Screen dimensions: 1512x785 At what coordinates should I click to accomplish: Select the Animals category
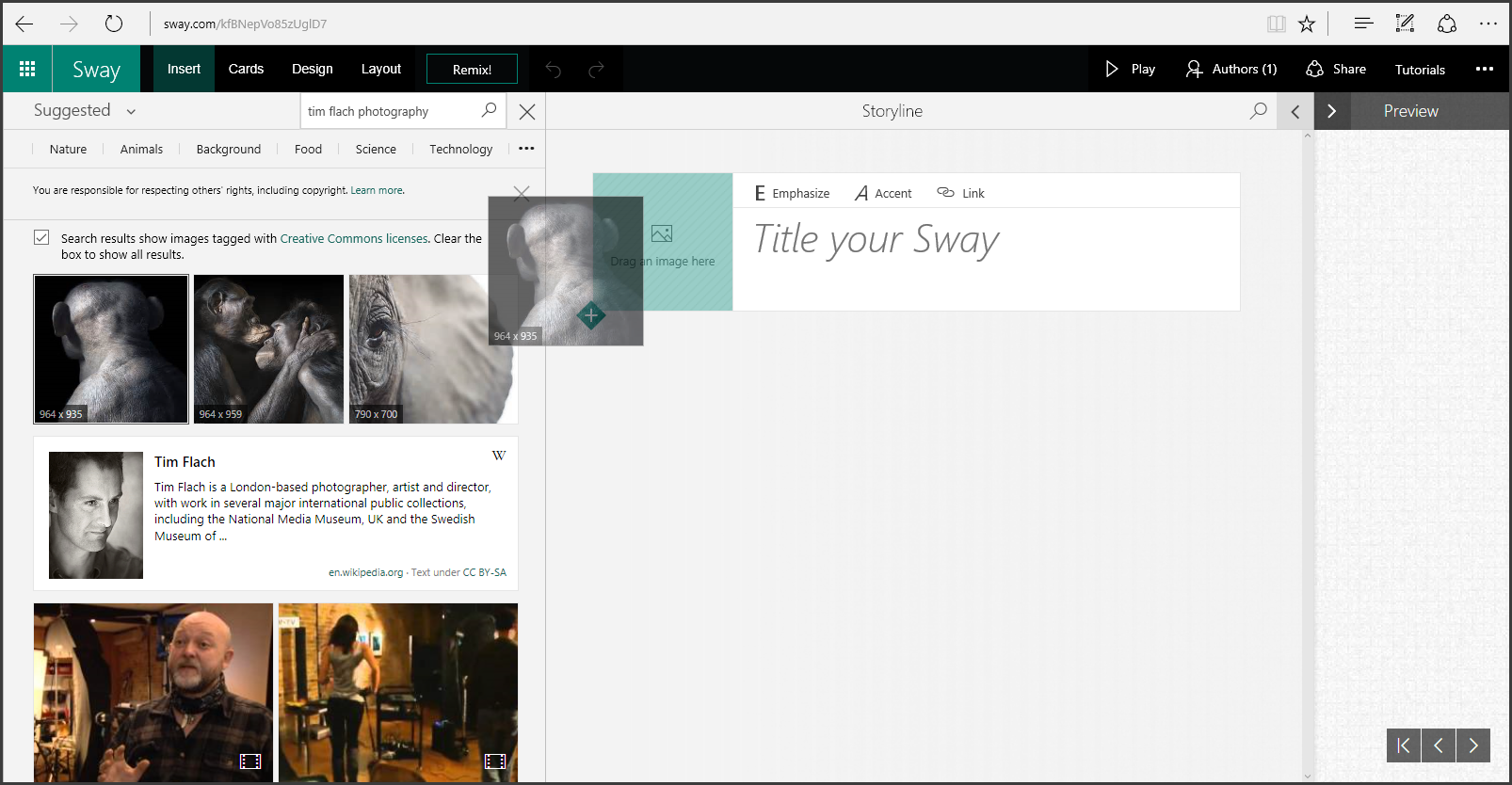[141, 149]
